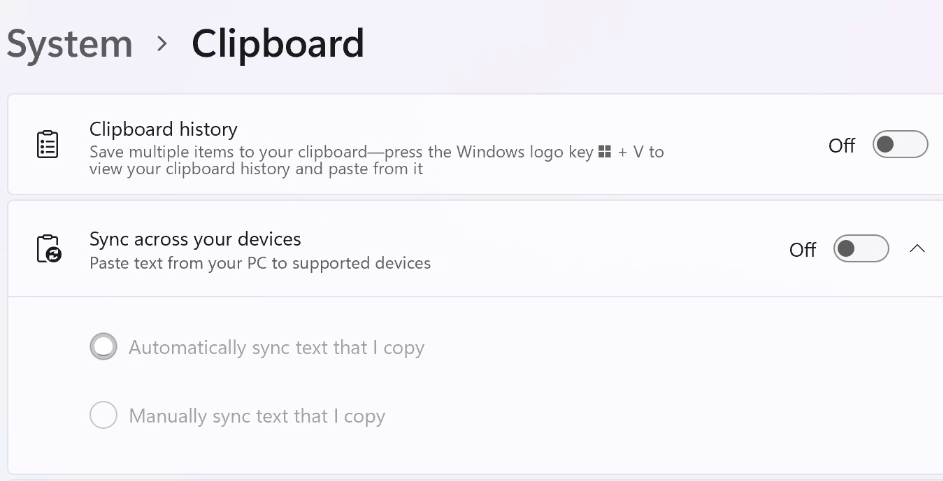Click the "Clipboard history" heading text
The height and width of the screenshot is (481, 943).
(163, 129)
